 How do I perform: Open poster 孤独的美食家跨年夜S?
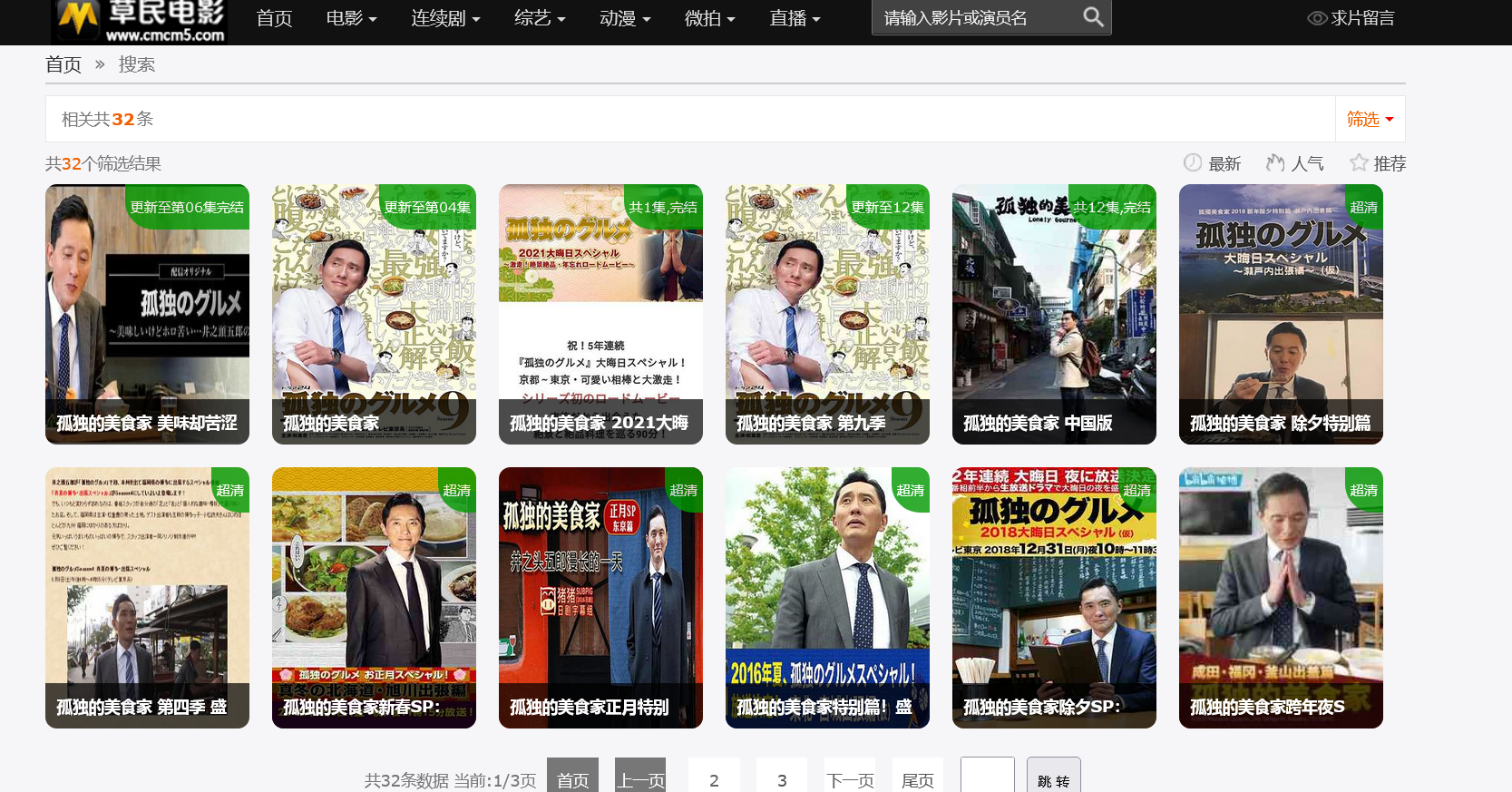click(x=1281, y=598)
